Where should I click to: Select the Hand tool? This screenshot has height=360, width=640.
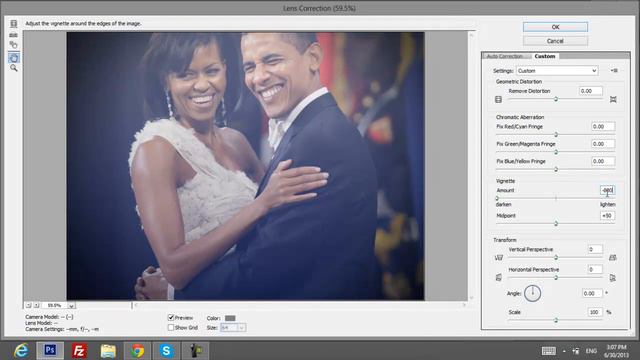click(13, 58)
